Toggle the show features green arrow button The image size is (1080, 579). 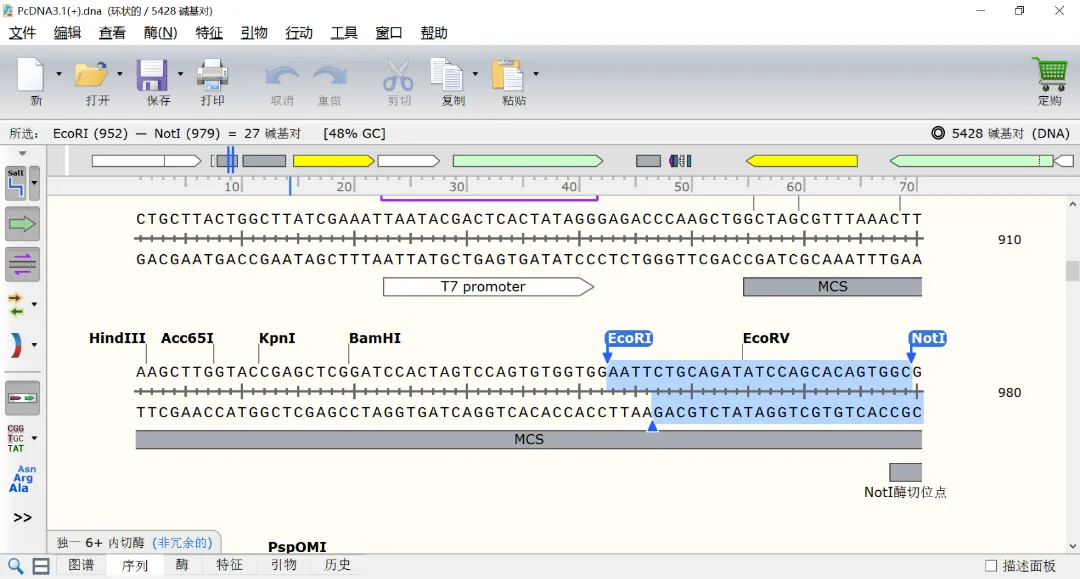point(22,224)
